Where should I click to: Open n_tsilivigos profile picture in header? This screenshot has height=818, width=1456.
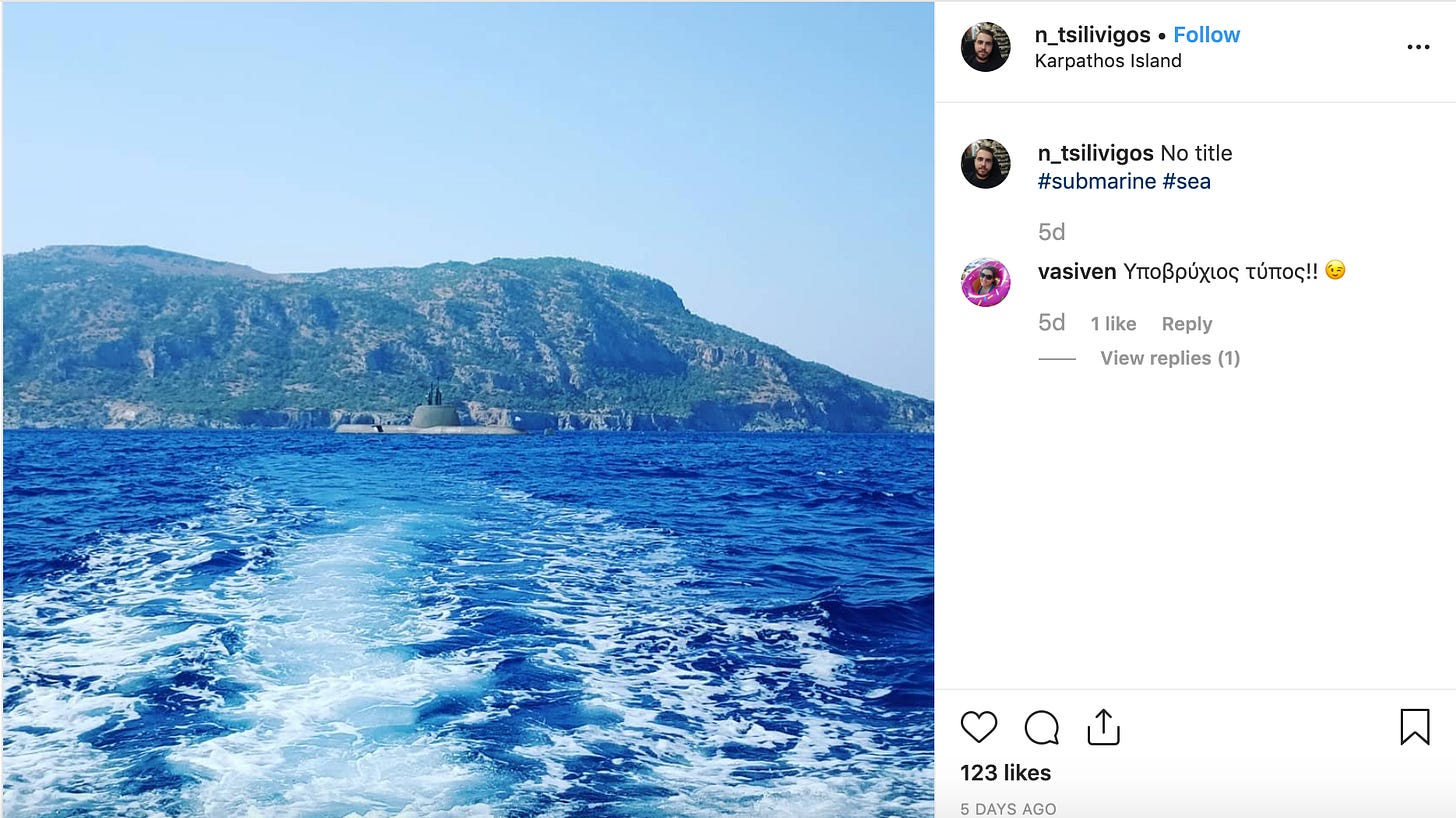click(985, 47)
